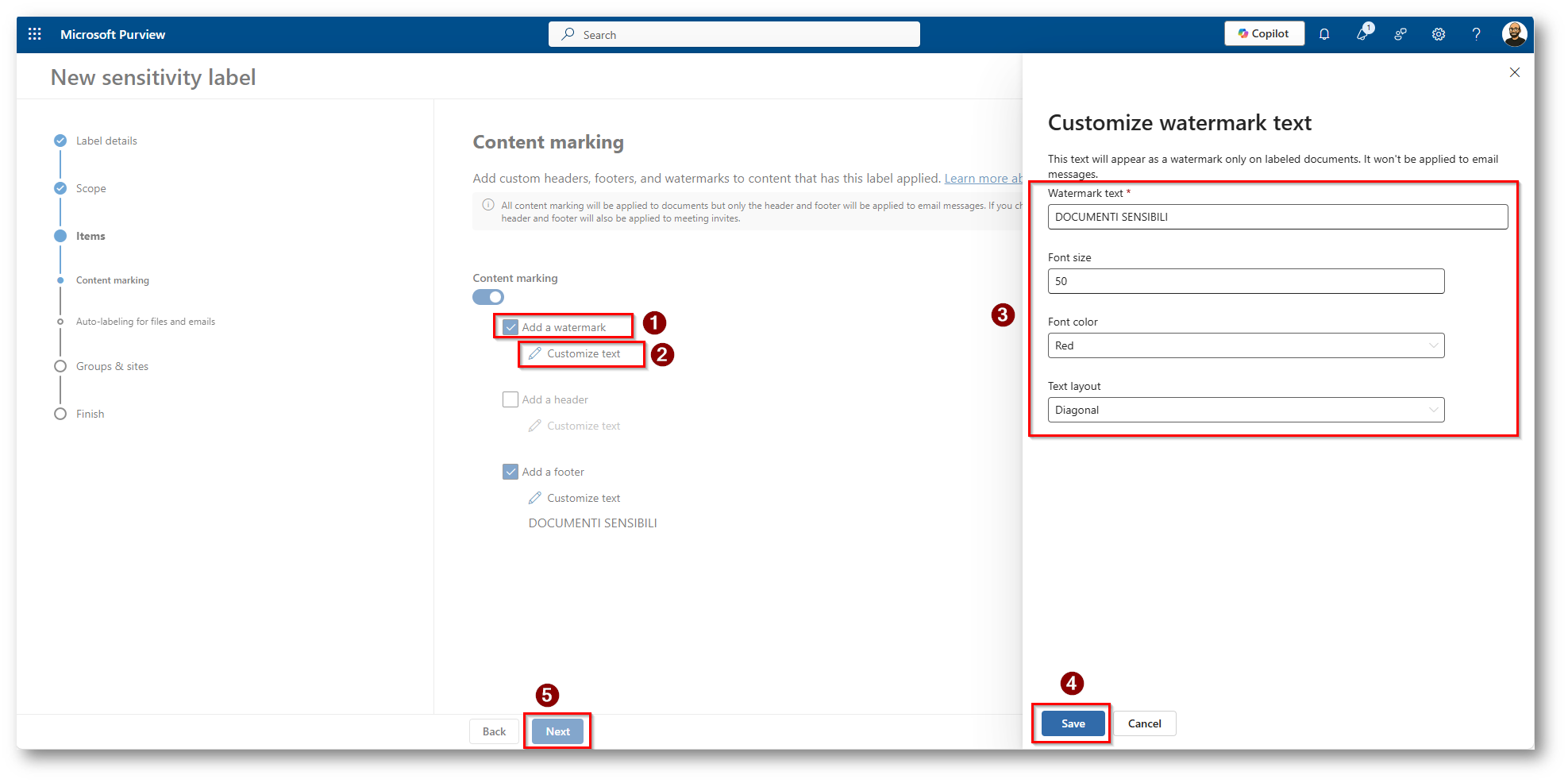Viewport: 1568px width, 783px height.
Task: Click the pencil icon for header Customize text
Action: [x=535, y=426]
